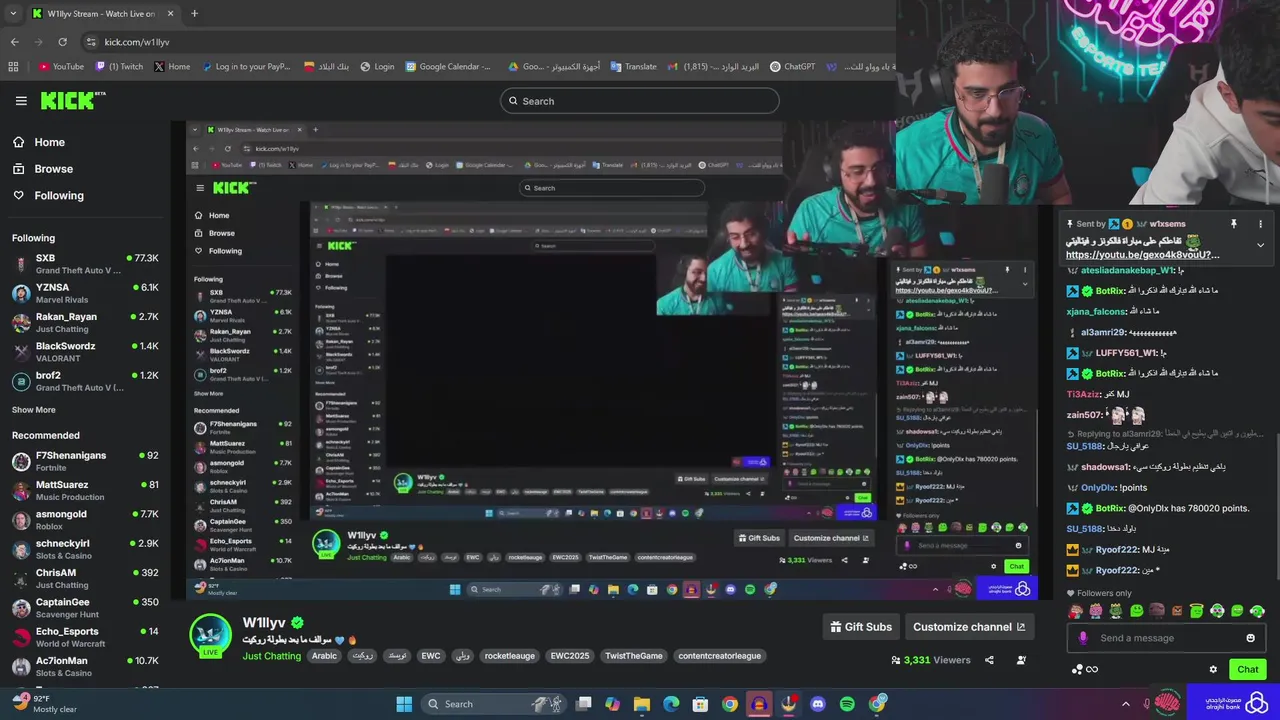Open Rakan_Rayan channel
This screenshot has width=1280, height=720.
(x=85, y=322)
